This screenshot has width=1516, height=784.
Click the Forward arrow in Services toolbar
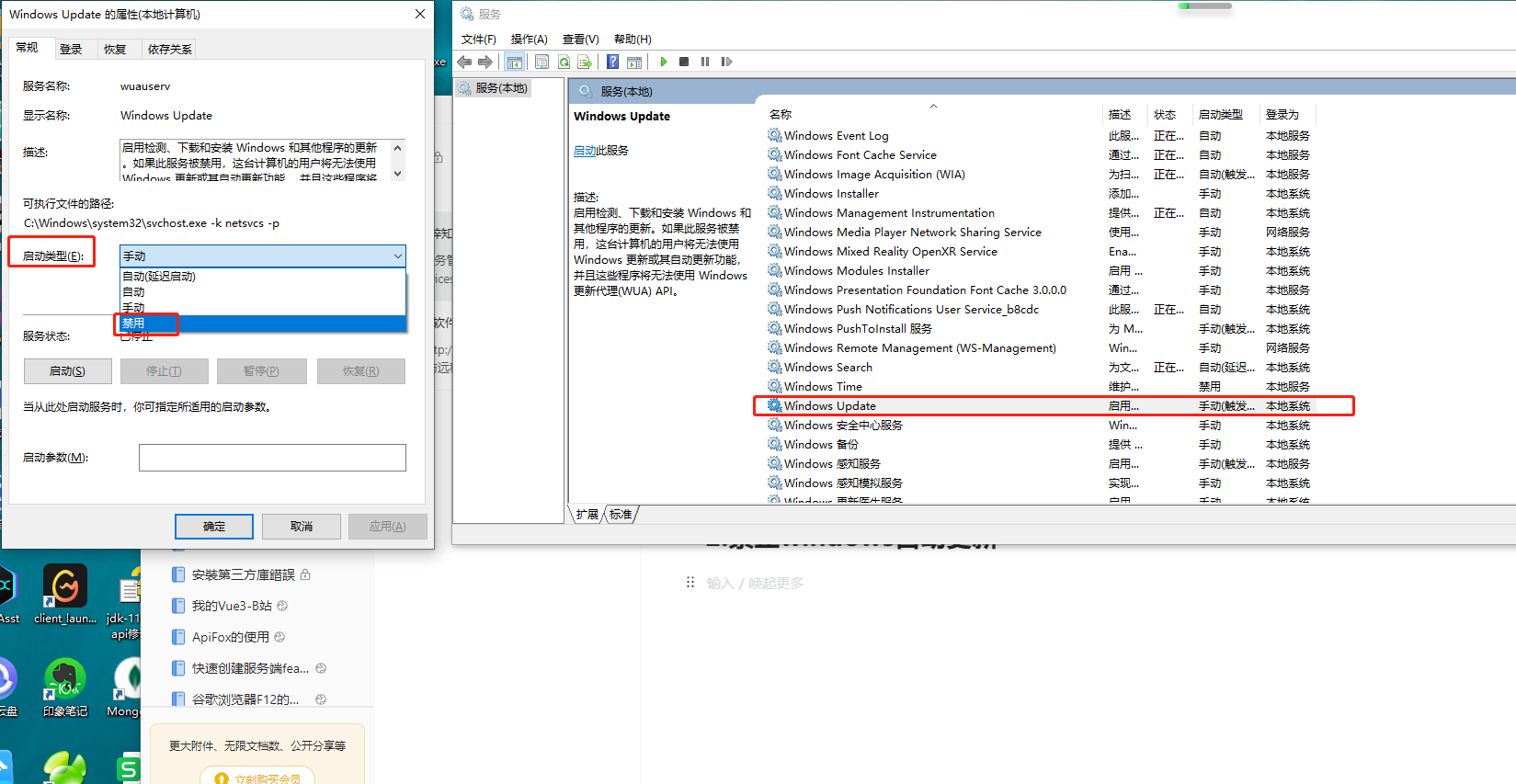[x=485, y=62]
